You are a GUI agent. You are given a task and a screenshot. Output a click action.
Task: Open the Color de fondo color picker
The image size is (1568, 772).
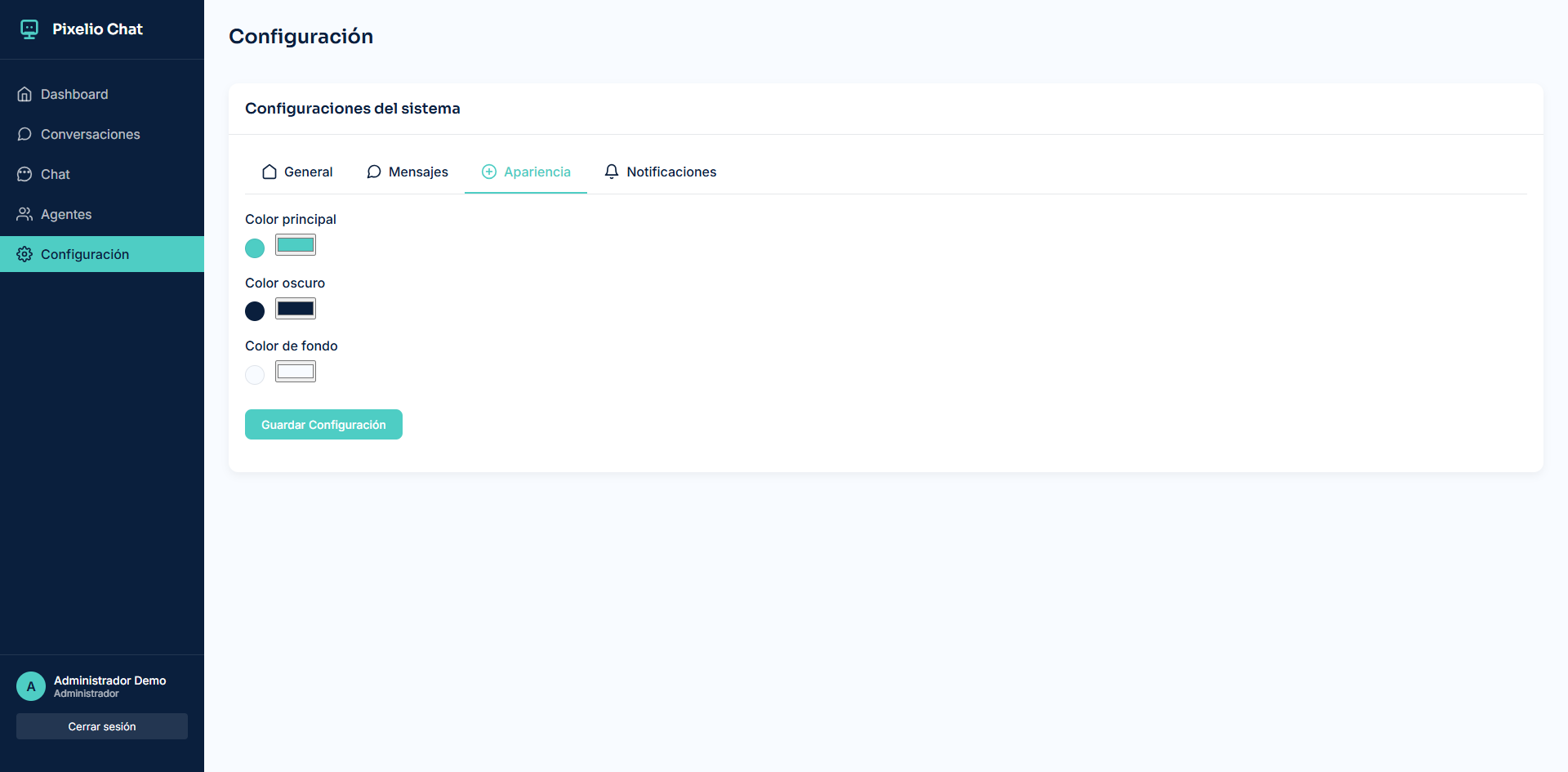(296, 372)
